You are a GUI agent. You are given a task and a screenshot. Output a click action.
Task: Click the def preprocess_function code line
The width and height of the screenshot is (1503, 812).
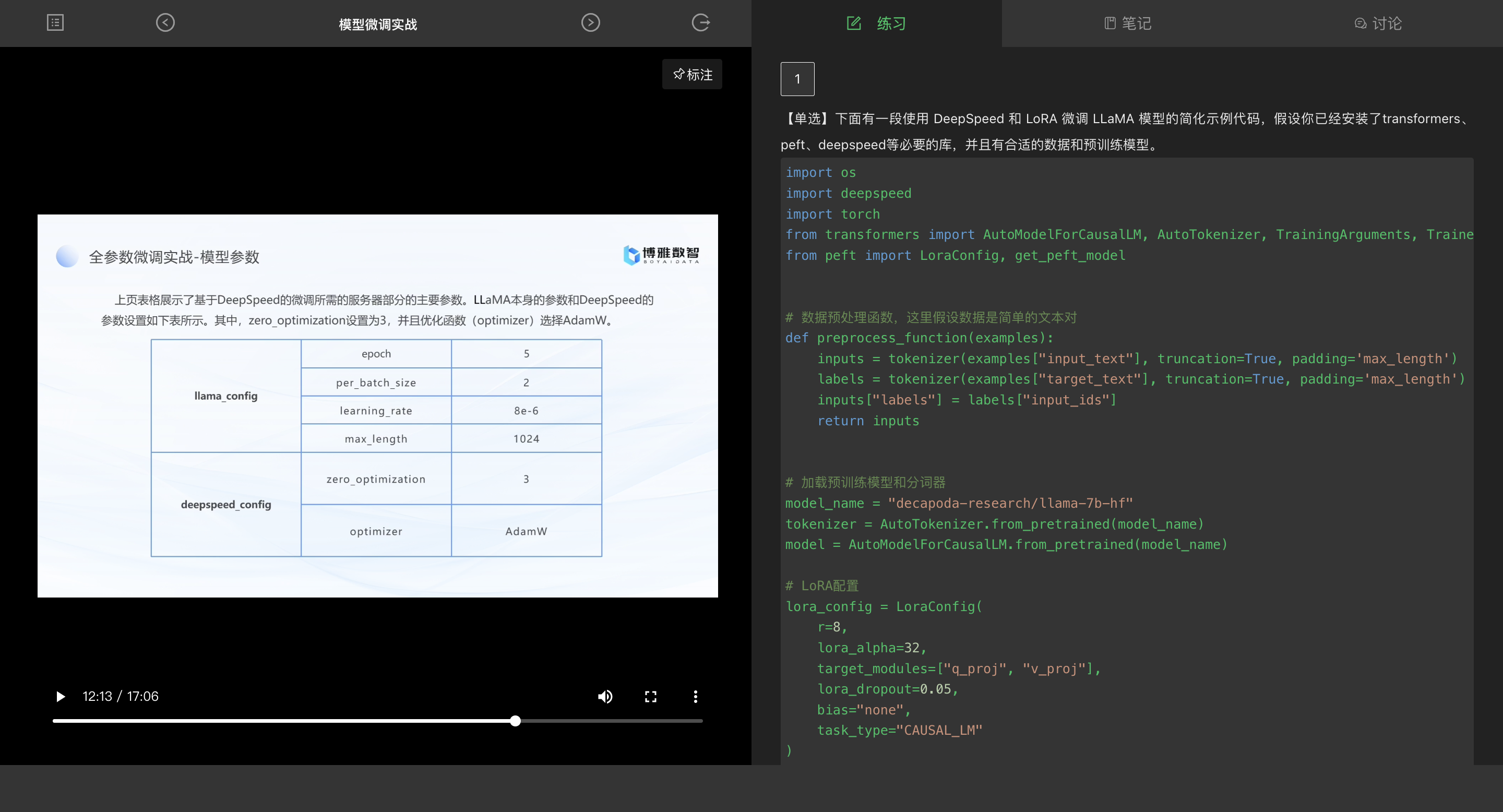pyautogui.click(x=919, y=338)
